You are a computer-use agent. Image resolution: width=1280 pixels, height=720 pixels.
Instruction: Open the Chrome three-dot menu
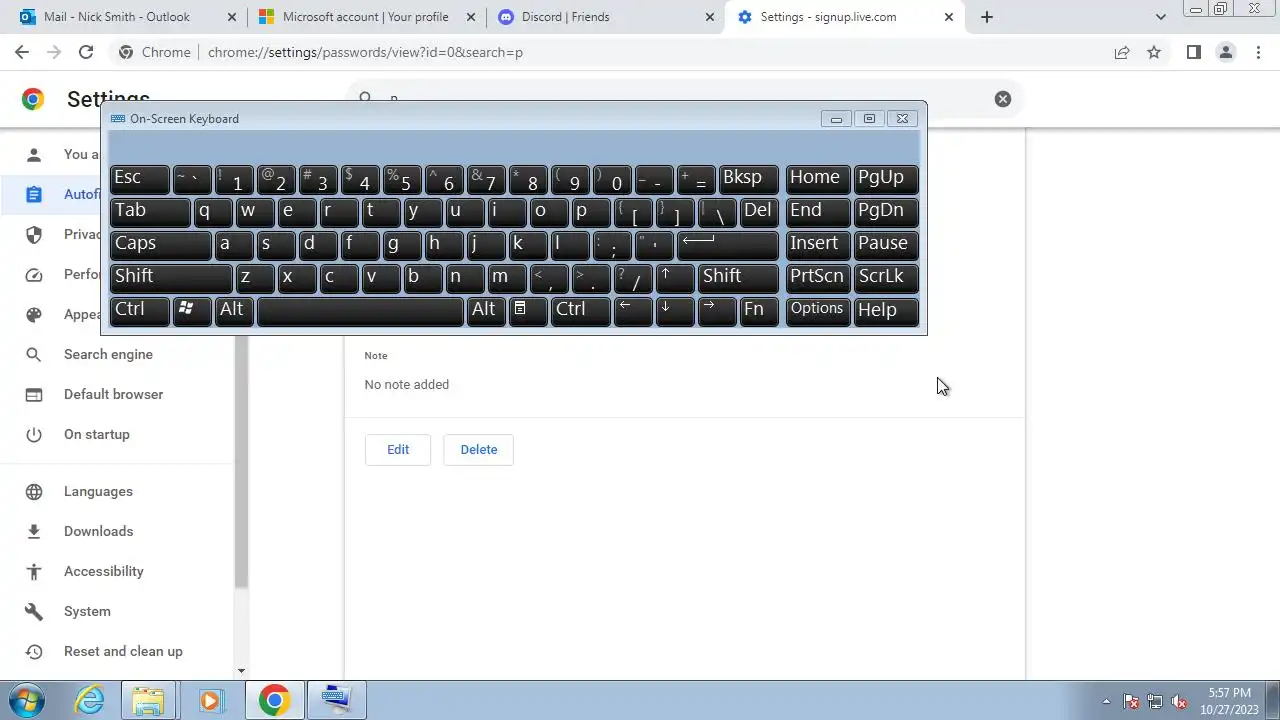point(1258,52)
